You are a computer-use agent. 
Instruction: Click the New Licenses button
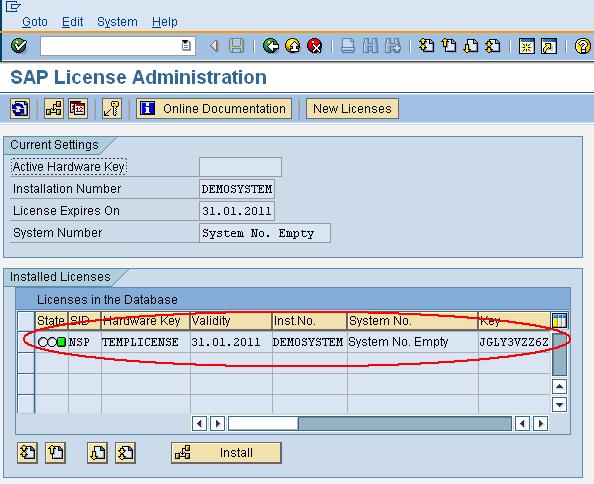tap(352, 109)
